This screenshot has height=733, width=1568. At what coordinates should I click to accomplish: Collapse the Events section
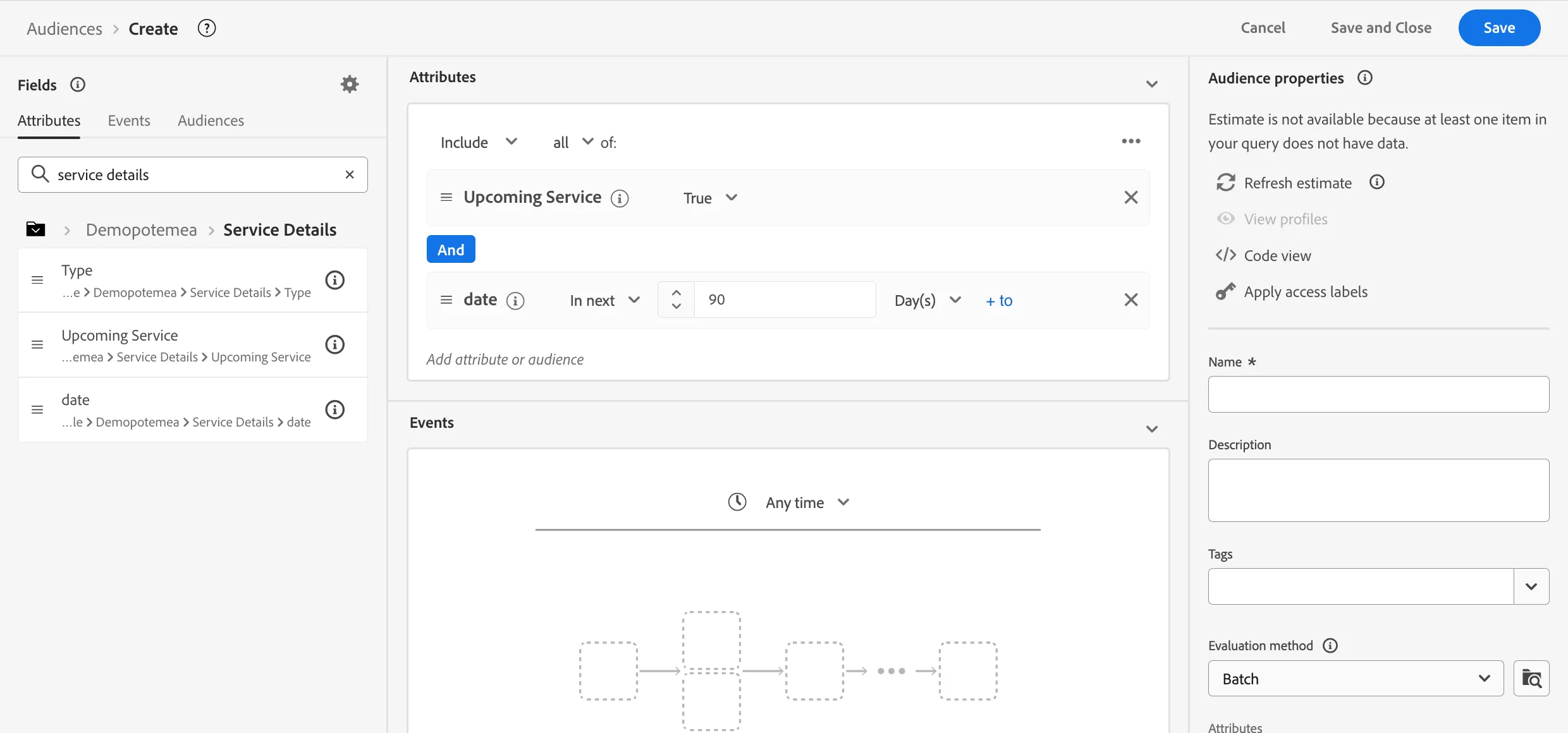1152,429
